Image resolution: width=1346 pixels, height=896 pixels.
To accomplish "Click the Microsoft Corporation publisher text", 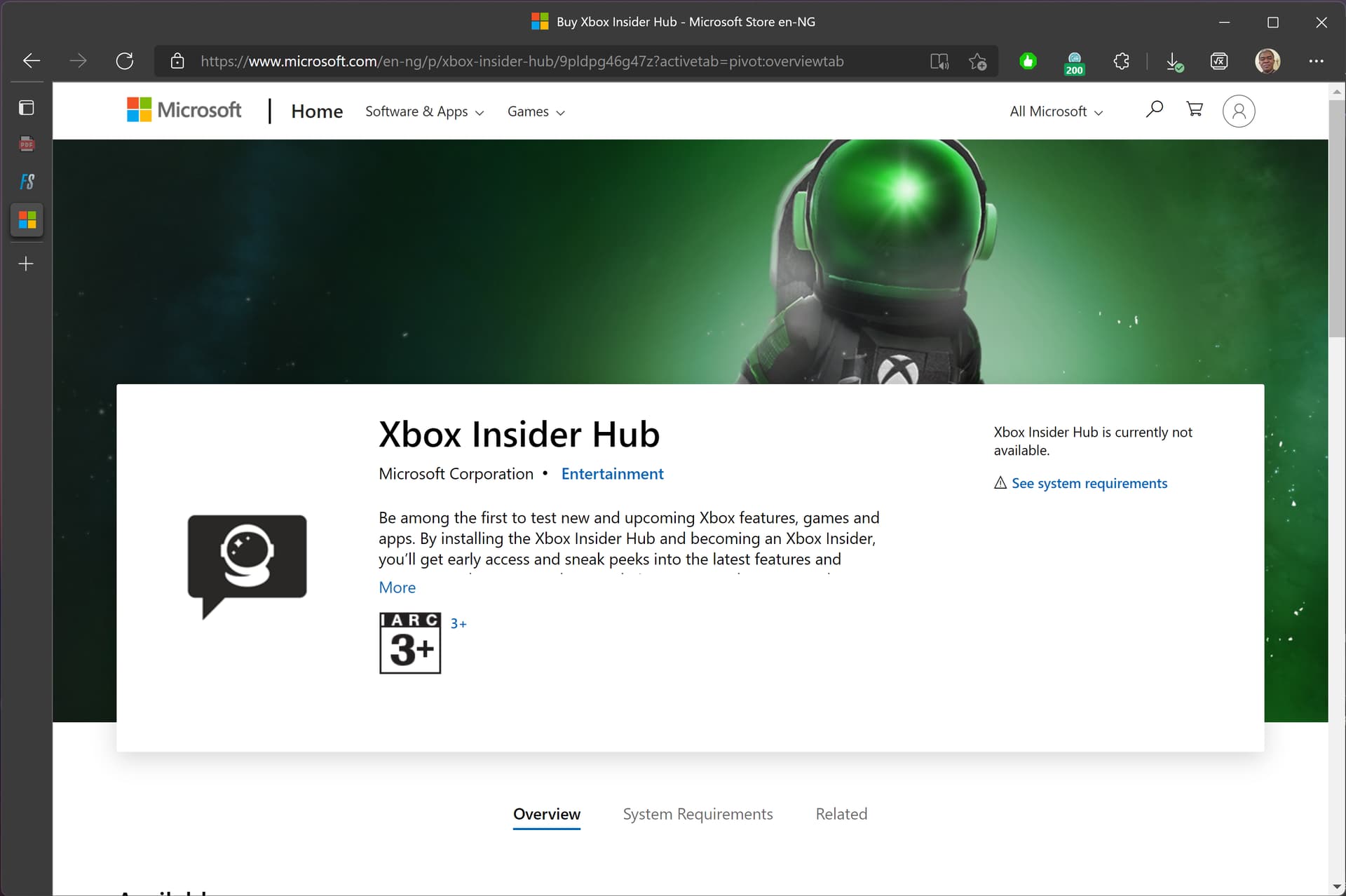I will coord(456,474).
